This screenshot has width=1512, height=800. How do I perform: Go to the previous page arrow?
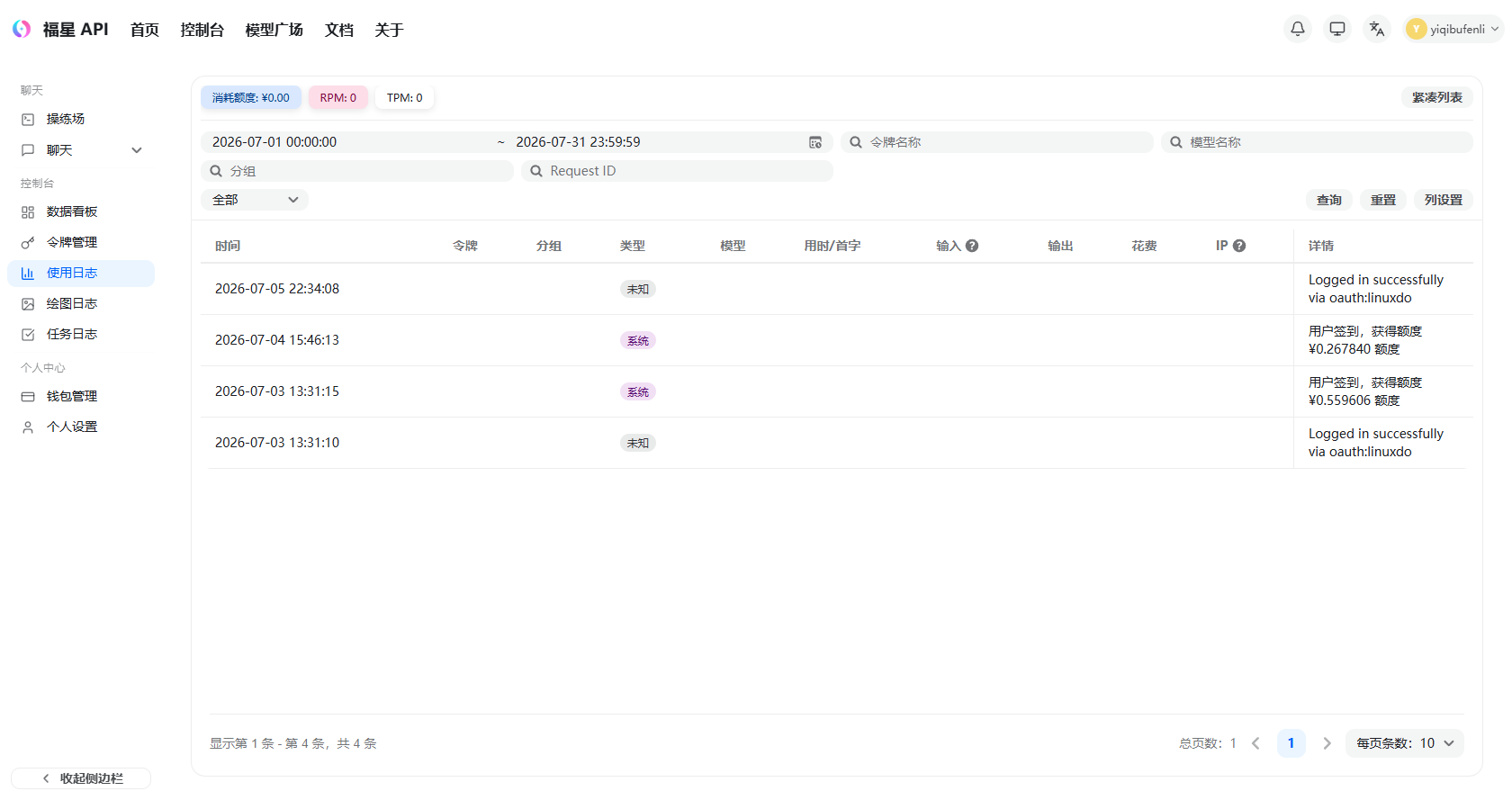[1256, 743]
